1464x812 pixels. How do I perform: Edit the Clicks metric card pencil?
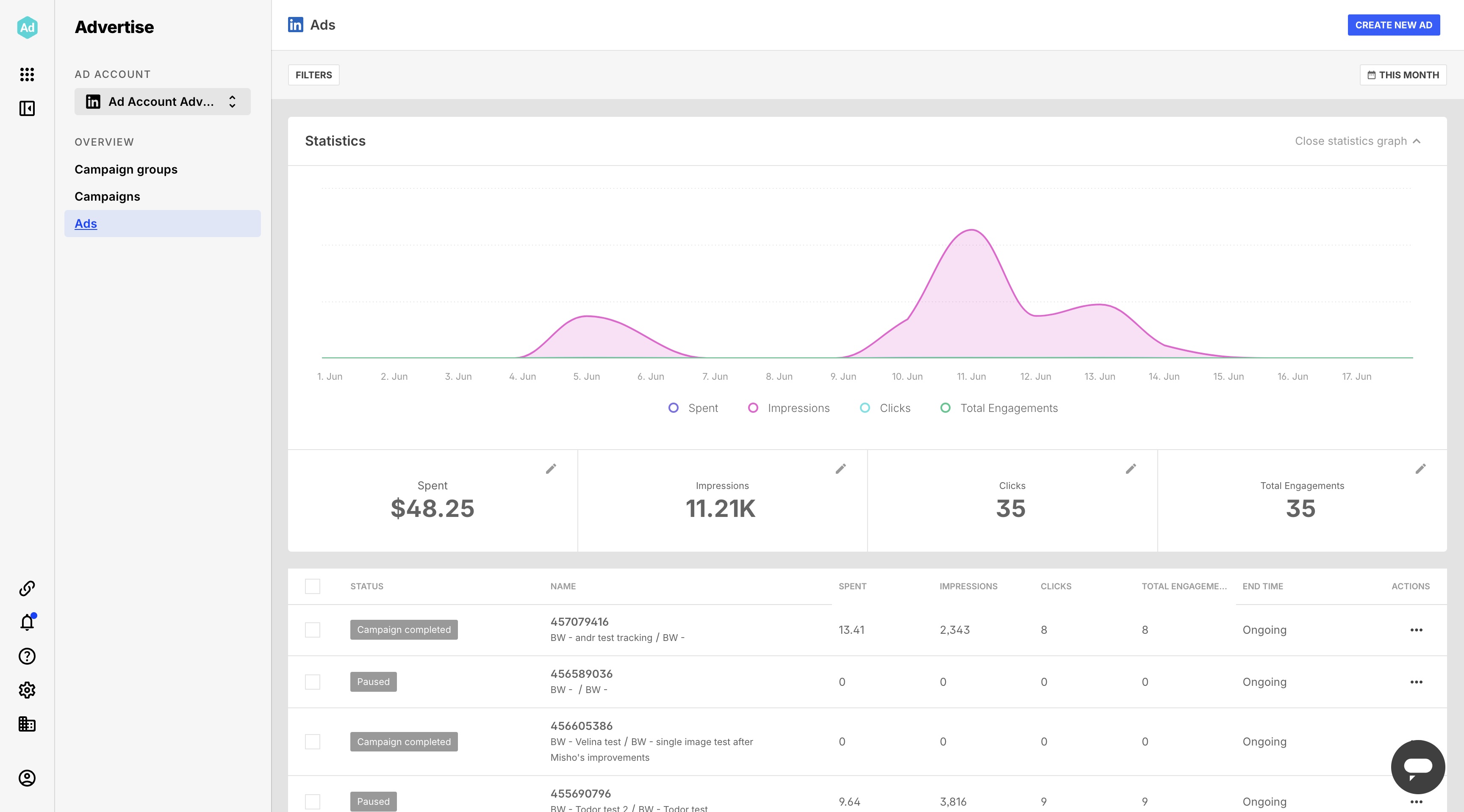(1131, 469)
